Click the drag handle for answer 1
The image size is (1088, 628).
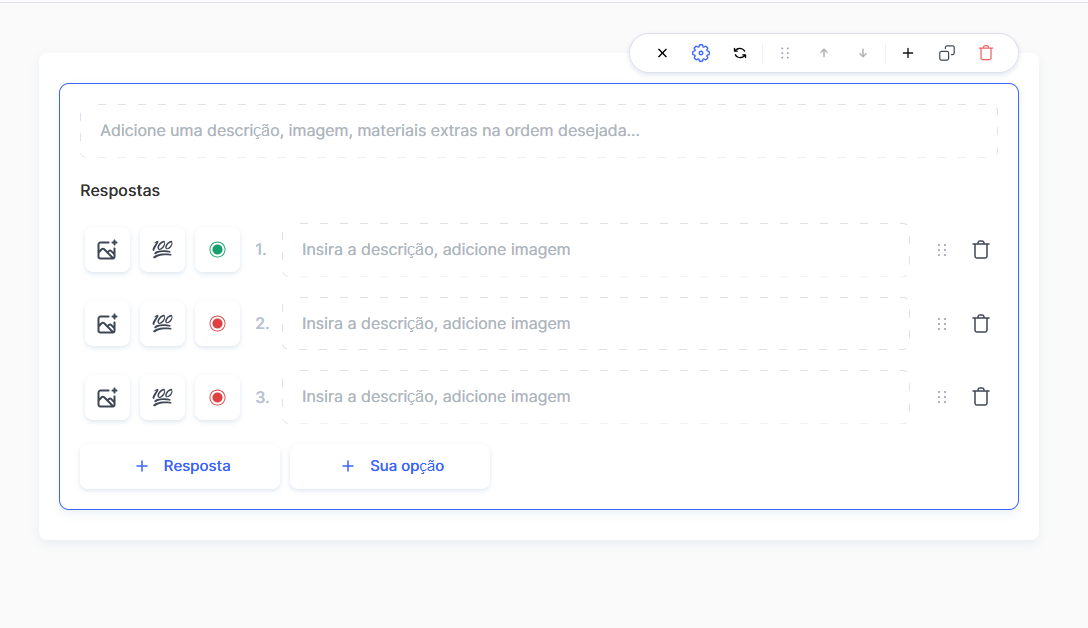point(941,250)
